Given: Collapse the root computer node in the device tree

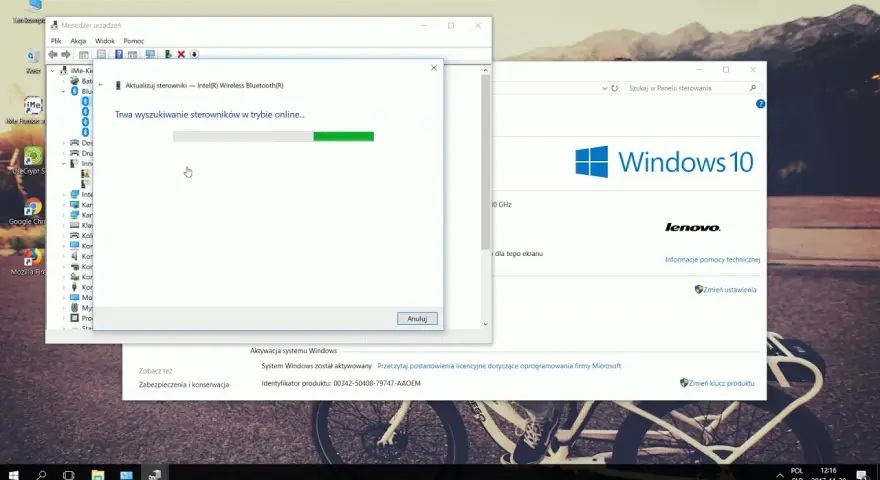Looking at the screenshot, I should tap(53, 71).
